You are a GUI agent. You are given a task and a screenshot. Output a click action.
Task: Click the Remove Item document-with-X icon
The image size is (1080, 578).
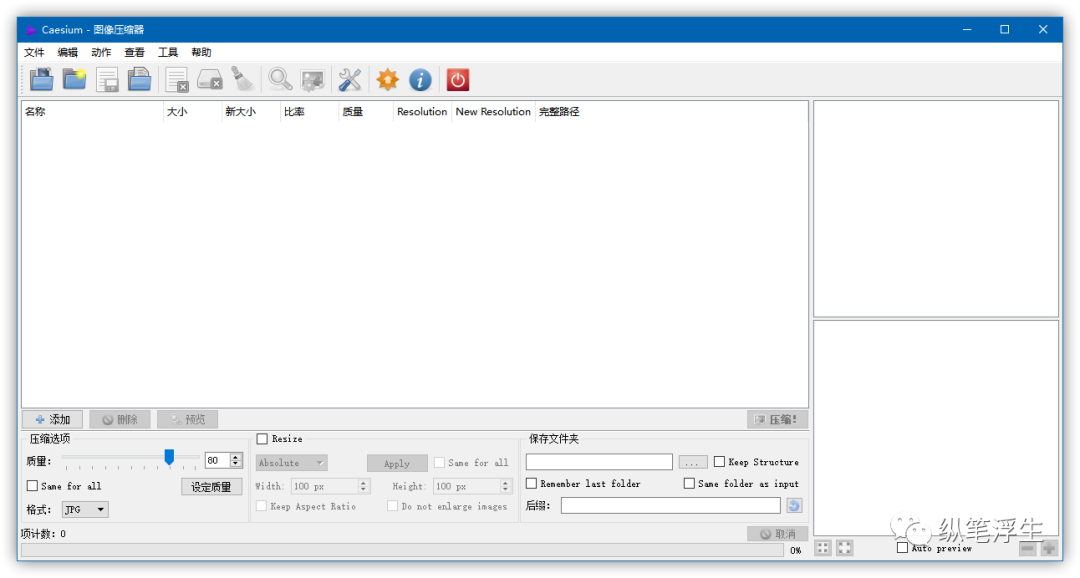(x=177, y=80)
